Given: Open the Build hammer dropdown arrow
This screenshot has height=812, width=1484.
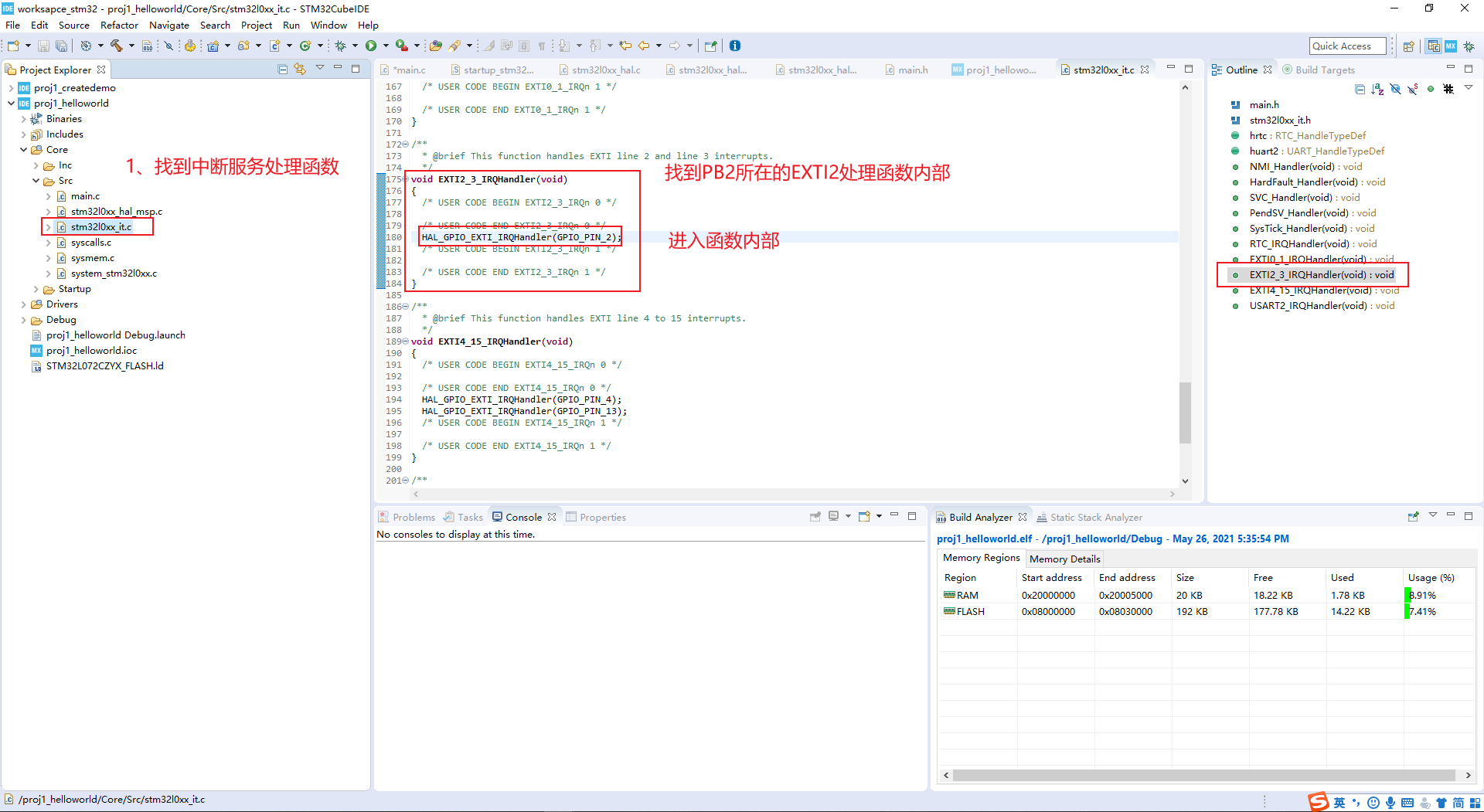Looking at the screenshot, I should coord(131,46).
